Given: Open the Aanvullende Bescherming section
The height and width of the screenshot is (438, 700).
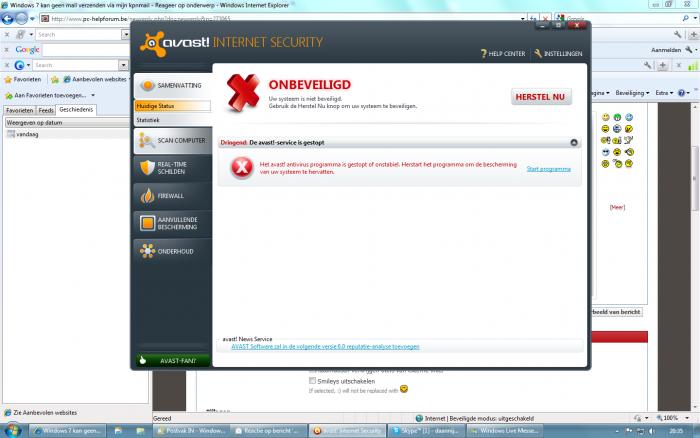Looking at the screenshot, I should [173, 223].
